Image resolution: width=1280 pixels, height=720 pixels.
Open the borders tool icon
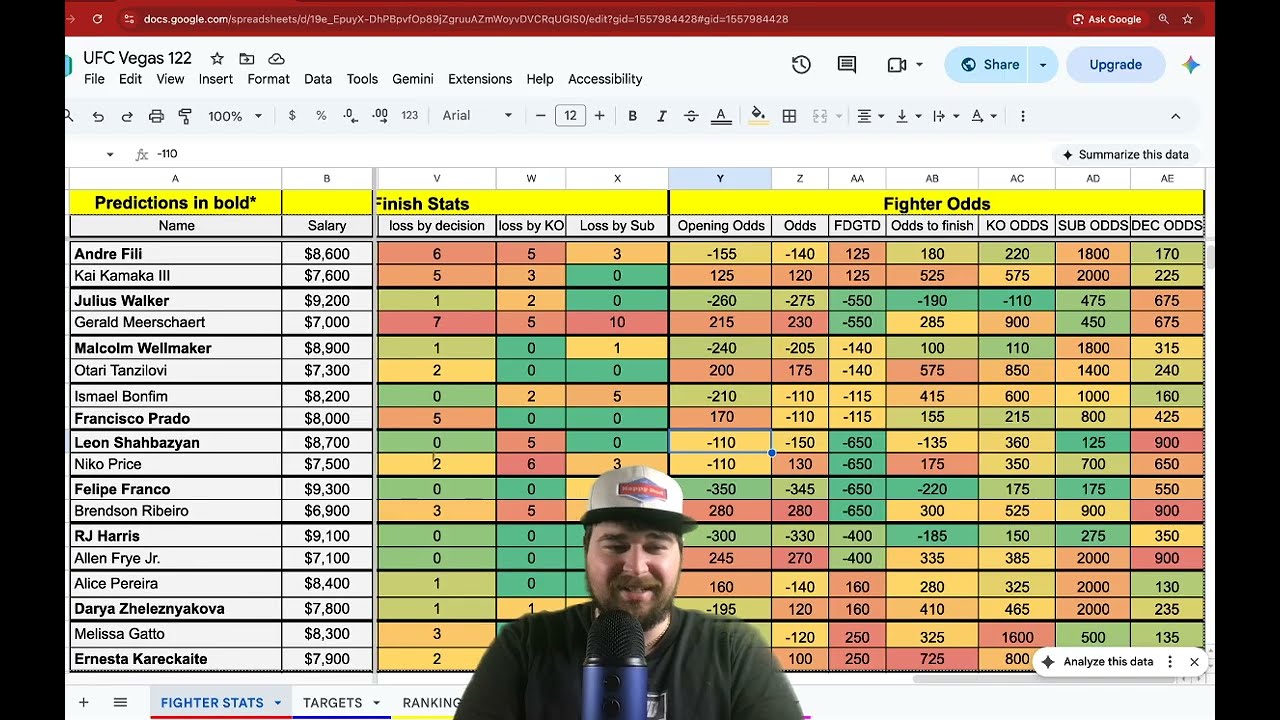click(789, 116)
